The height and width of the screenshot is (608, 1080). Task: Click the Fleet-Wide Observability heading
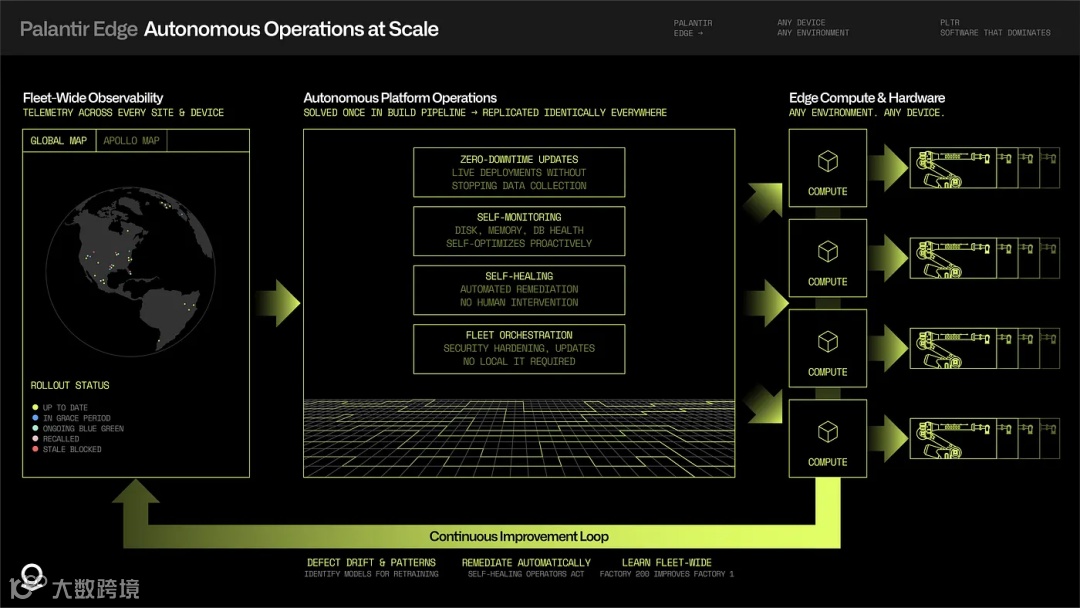point(93,98)
